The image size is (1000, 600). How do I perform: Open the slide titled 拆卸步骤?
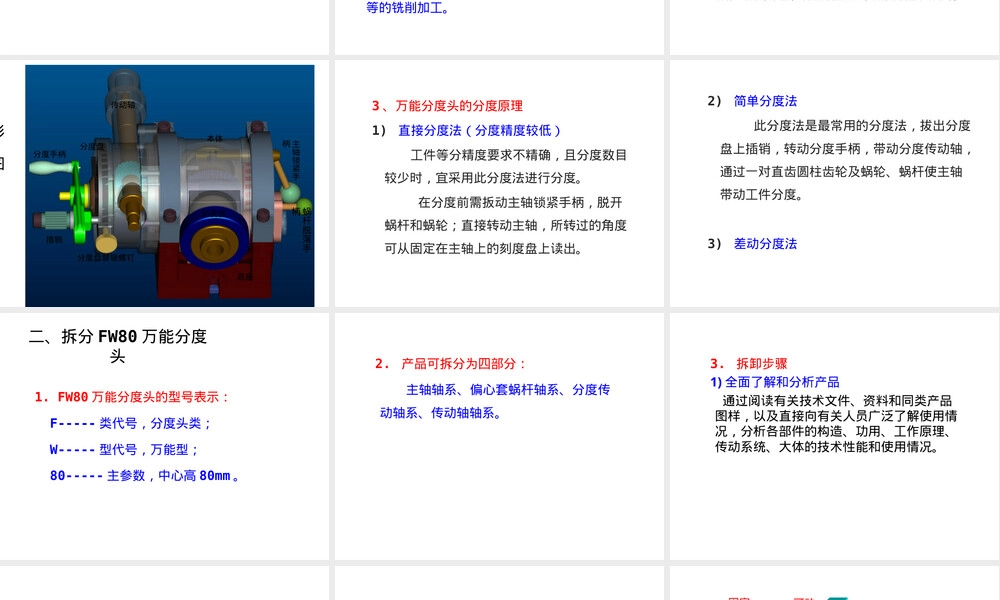835,436
